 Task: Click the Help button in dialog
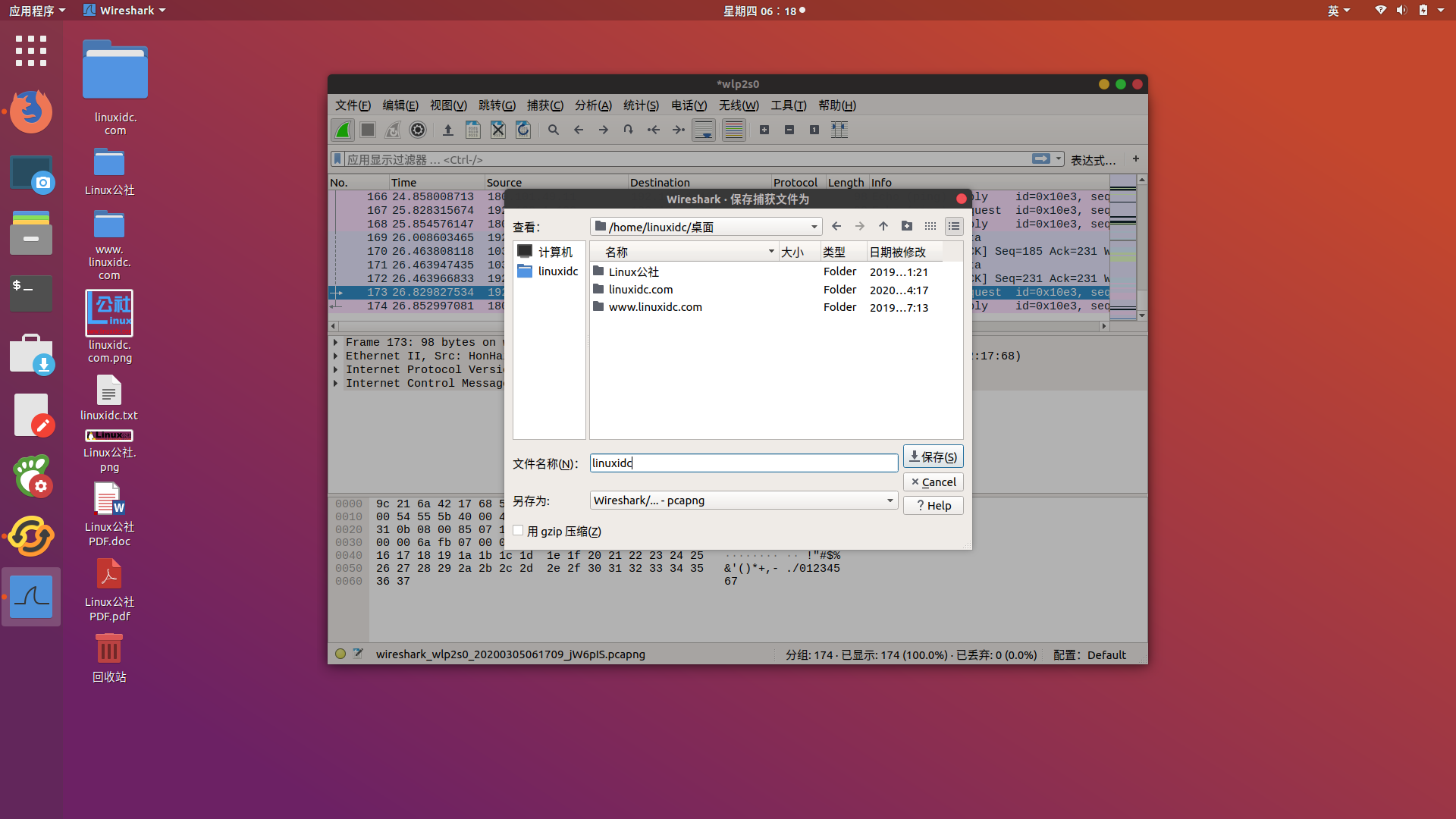click(x=933, y=505)
